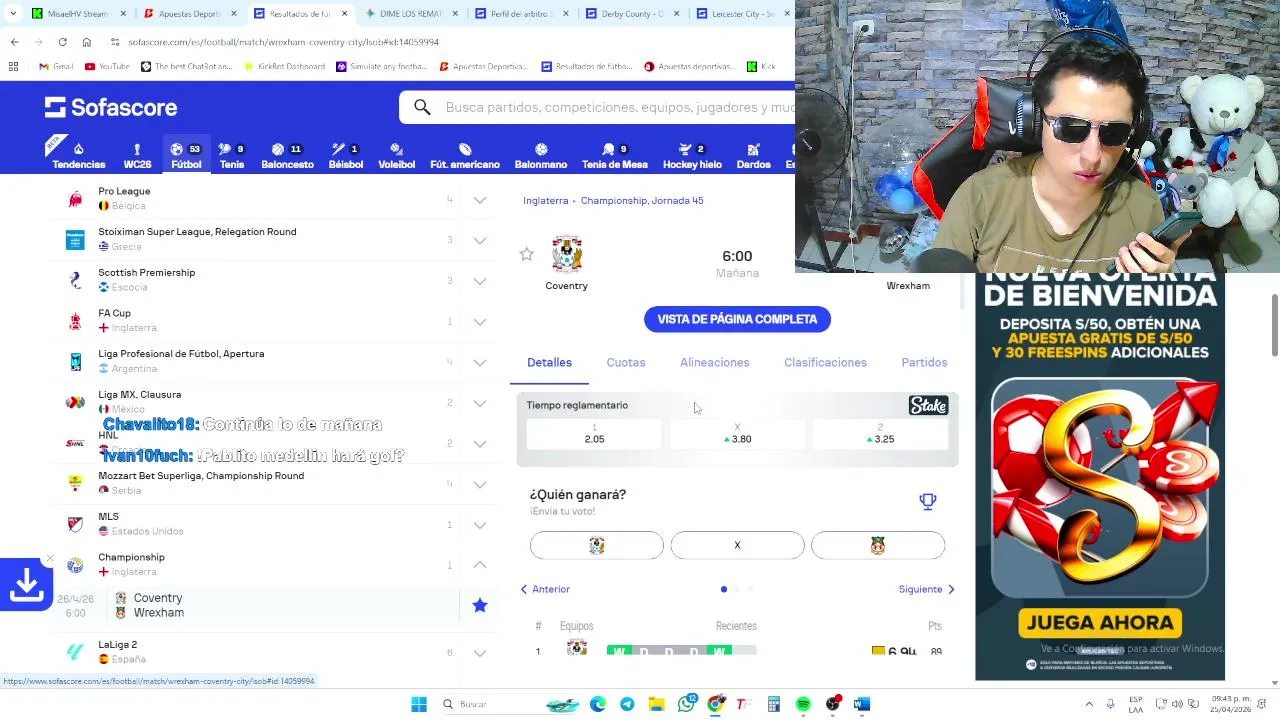The width and height of the screenshot is (1280, 720).
Task: Go to browser home page
Action: click(x=87, y=42)
